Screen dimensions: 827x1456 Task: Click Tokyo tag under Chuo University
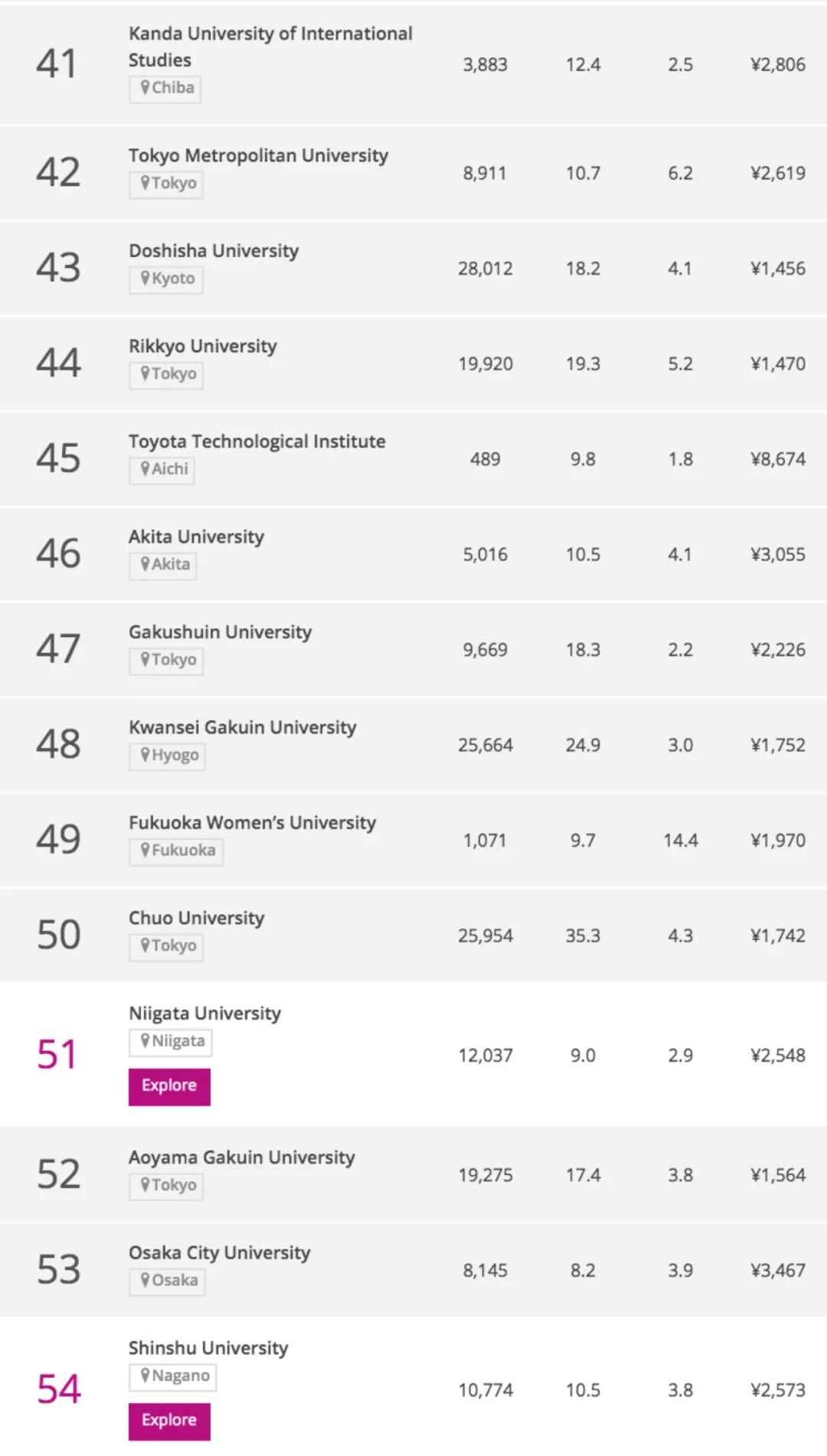166,946
